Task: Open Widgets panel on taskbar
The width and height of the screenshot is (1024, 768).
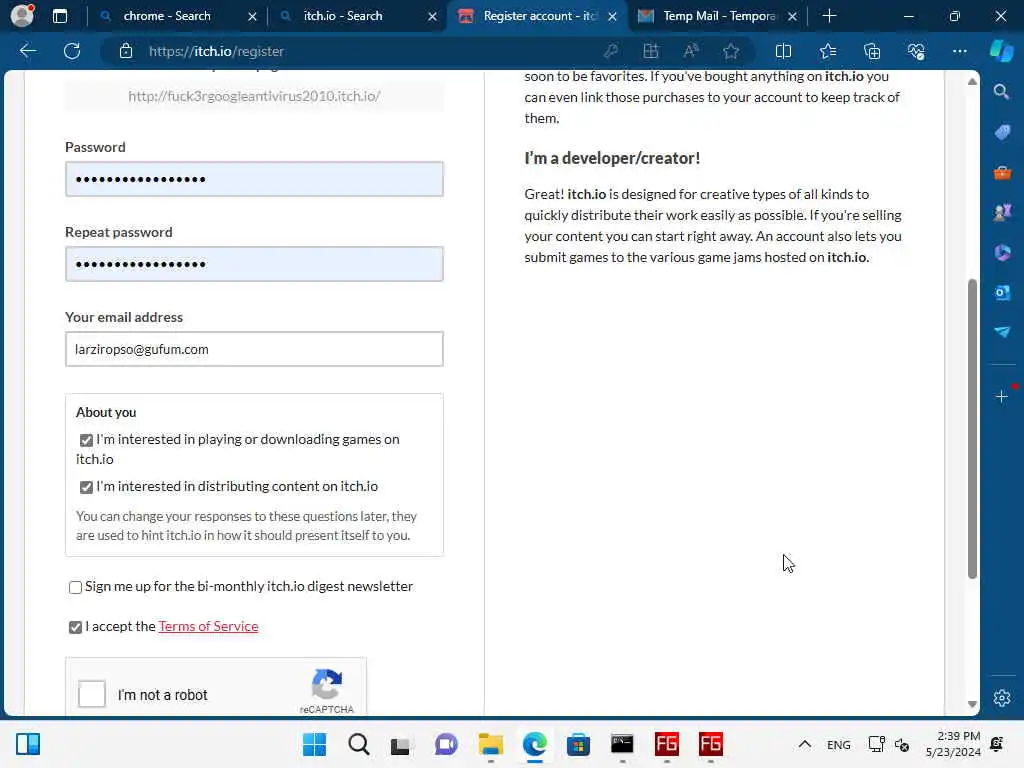Action: click(27, 744)
